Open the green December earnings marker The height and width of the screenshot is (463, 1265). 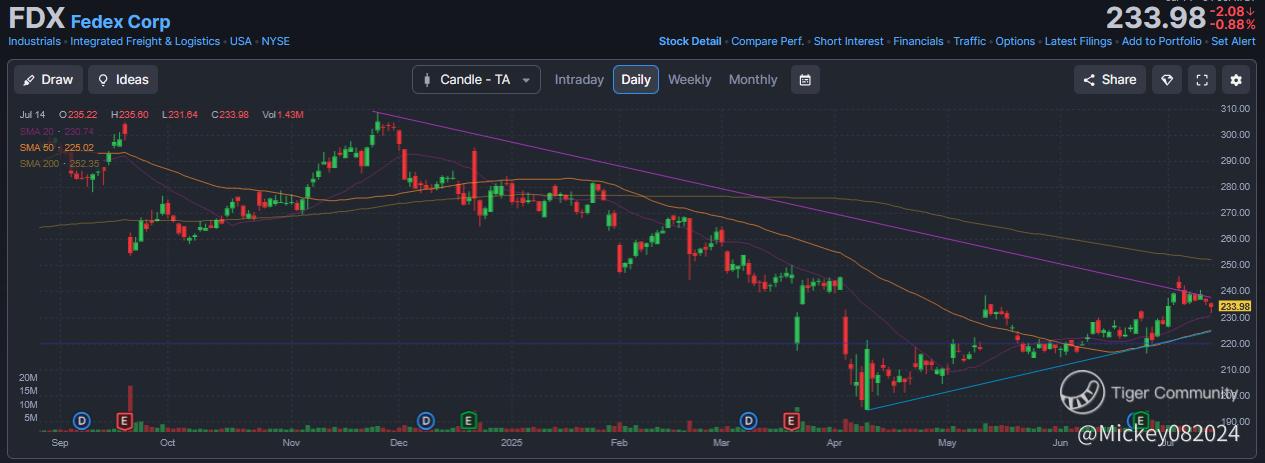click(468, 420)
